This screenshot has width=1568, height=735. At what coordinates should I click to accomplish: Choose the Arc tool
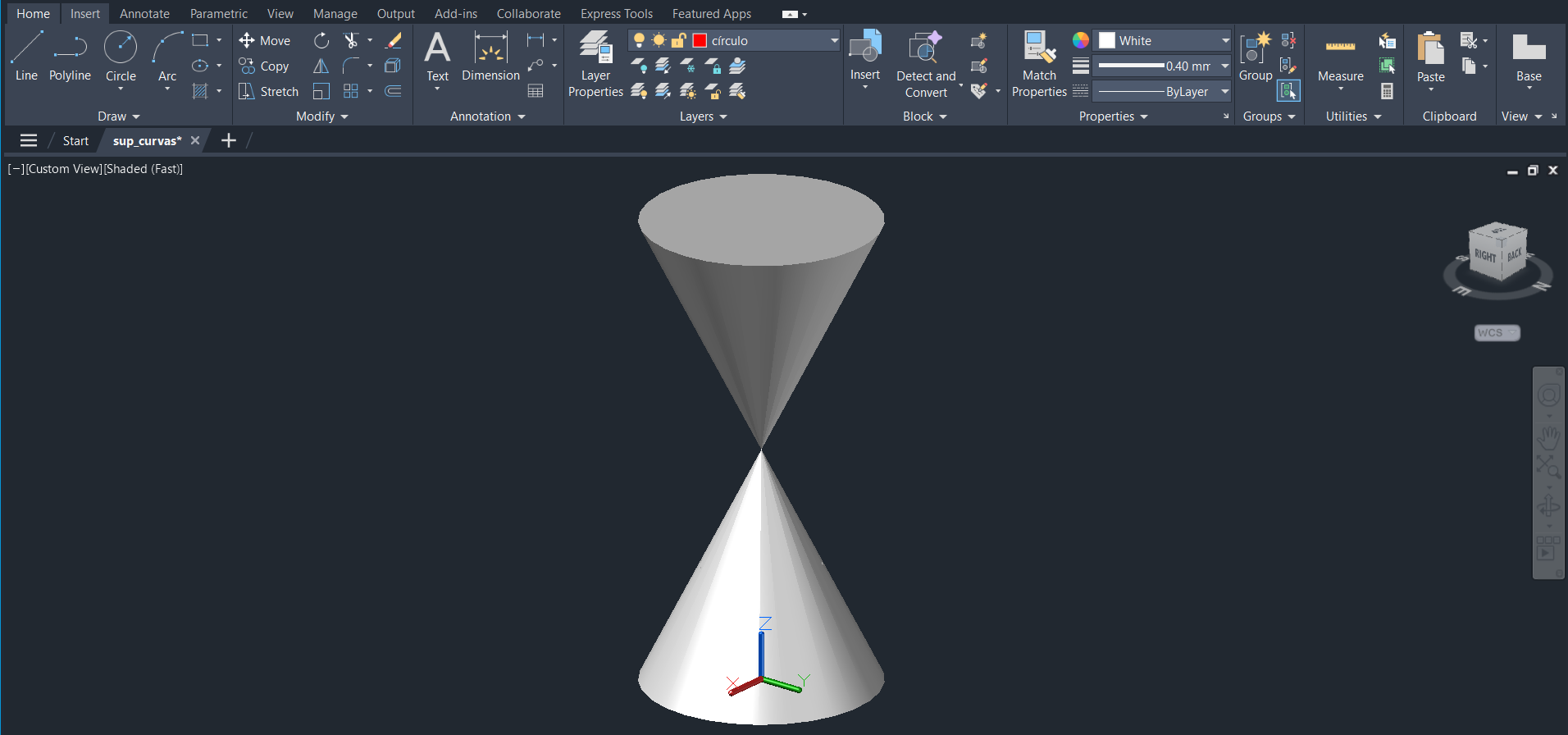click(167, 57)
